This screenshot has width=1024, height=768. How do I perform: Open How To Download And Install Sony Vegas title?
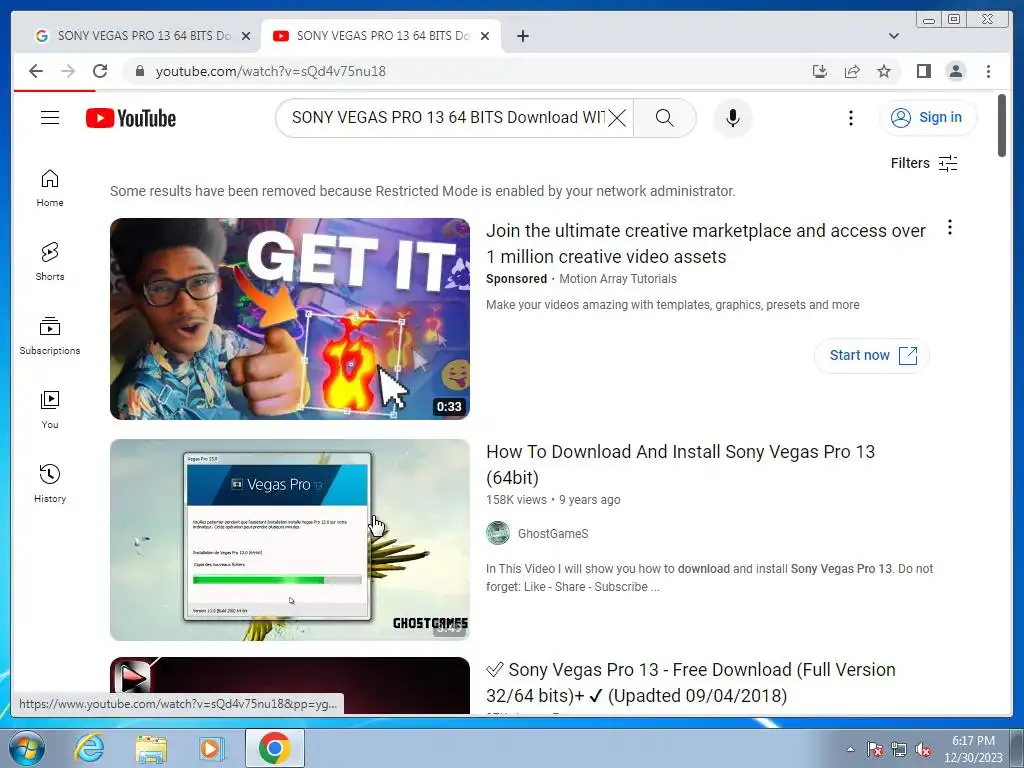[x=680, y=464]
